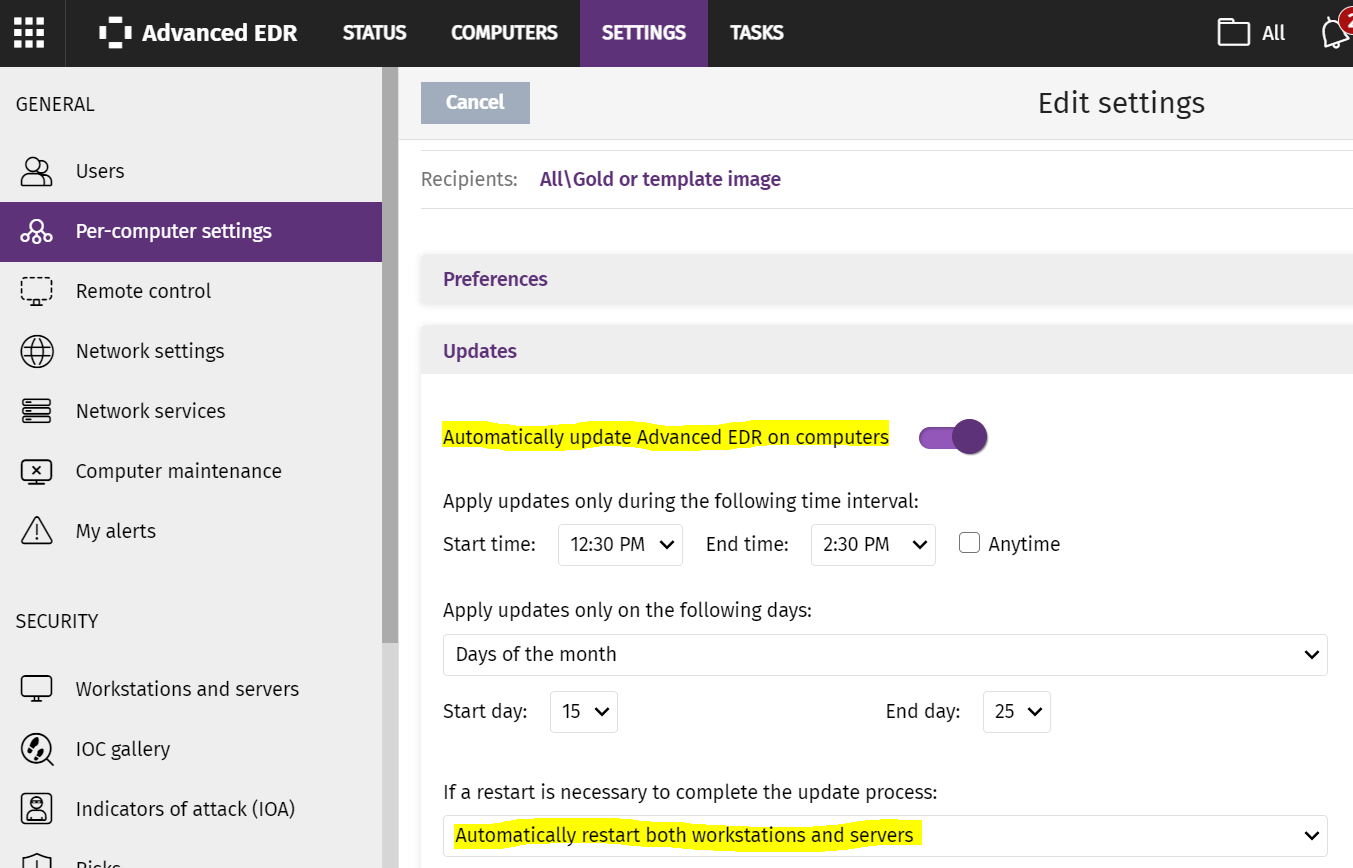The image size is (1353, 868).
Task: Click the Per-computer settings icon
Action: point(37,231)
